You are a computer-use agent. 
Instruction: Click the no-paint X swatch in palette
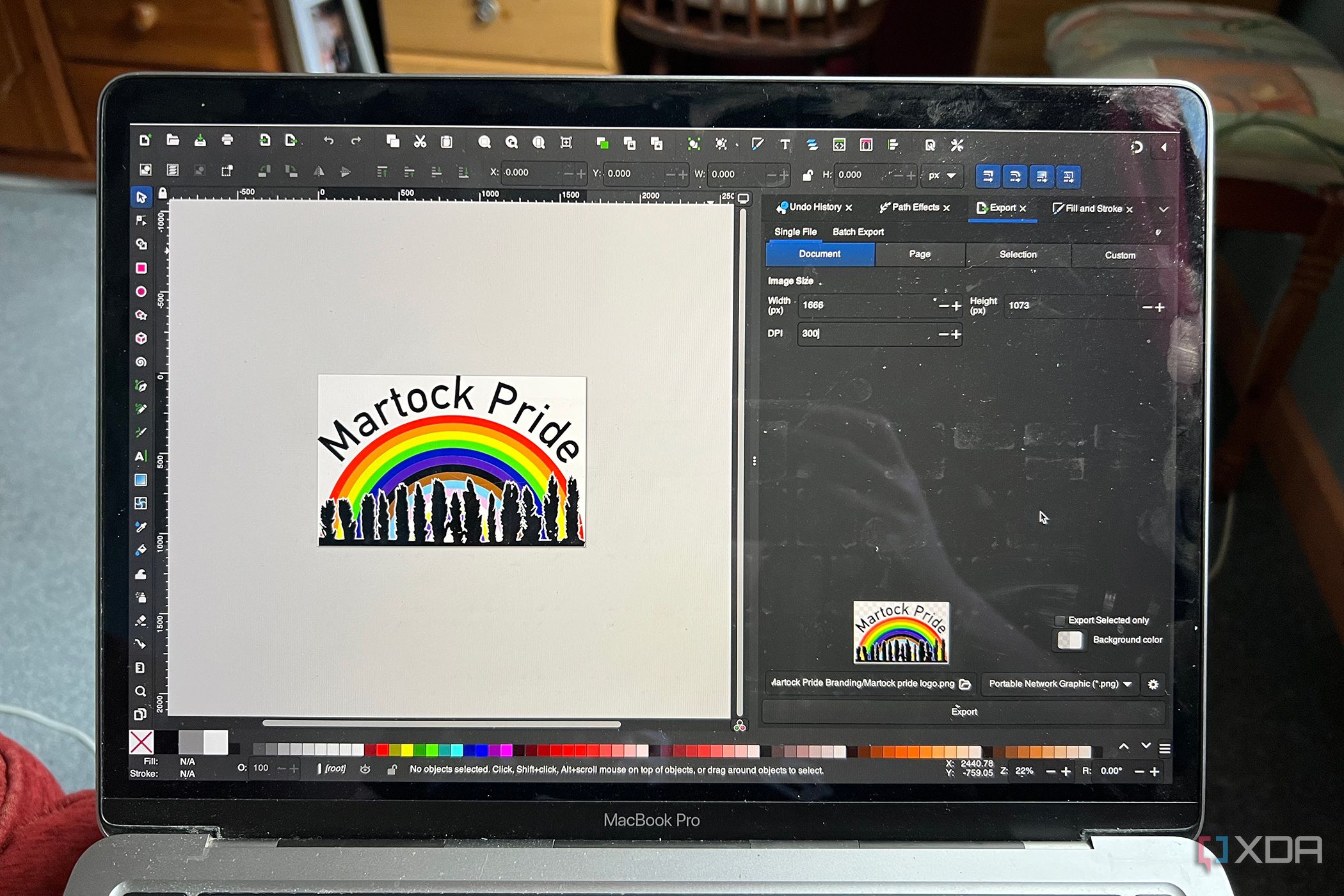(x=141, y=742)
